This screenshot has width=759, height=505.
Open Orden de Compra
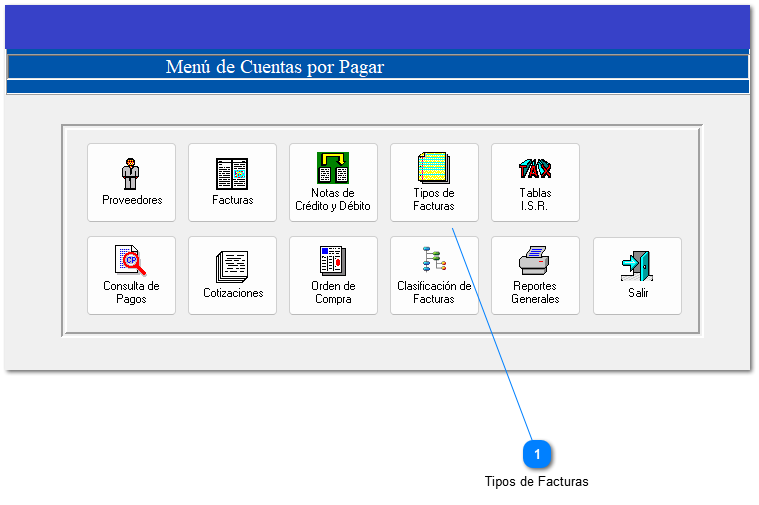(333, 275)
